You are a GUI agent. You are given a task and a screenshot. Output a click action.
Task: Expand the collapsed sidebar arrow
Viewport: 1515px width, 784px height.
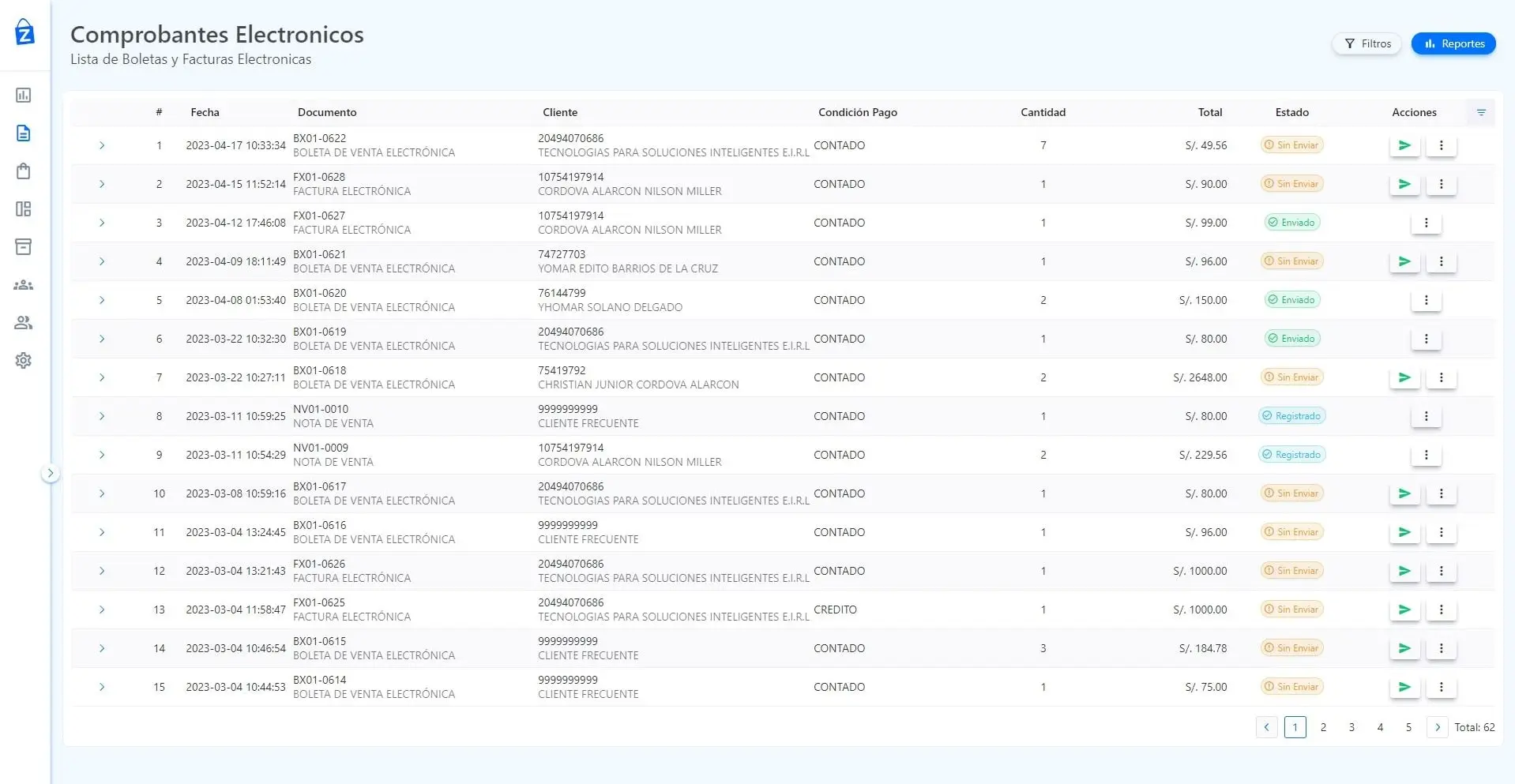pyautogui.click(x=51, y=474)
